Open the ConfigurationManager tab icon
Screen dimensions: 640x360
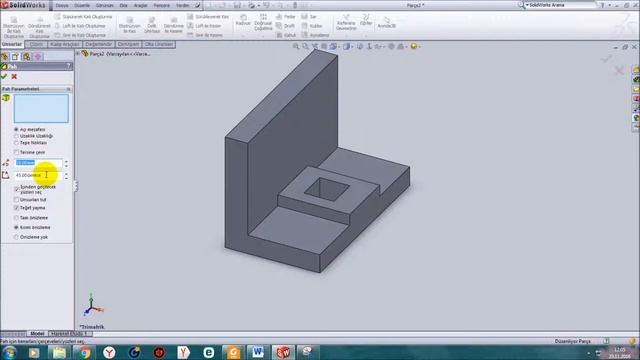(27, 57)
